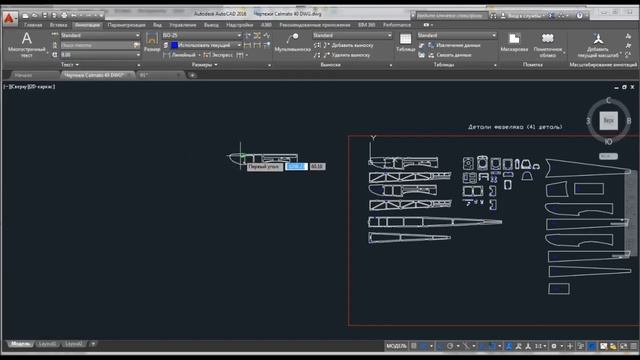This screenshot has width=640, height=360.
Task: Click the text 'Детали фюзеляжа (41 деталь)'
Action: coord(515,127)
